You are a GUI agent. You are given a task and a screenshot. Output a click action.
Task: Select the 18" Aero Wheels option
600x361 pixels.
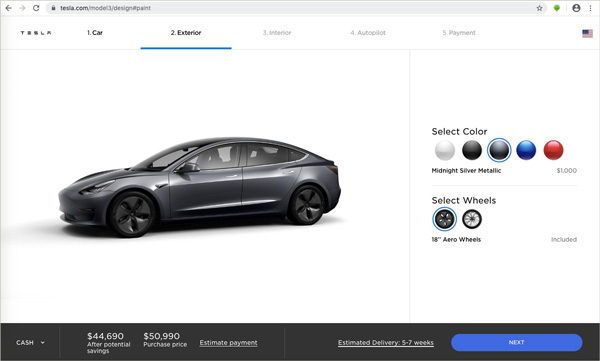(x=445, y=219)
